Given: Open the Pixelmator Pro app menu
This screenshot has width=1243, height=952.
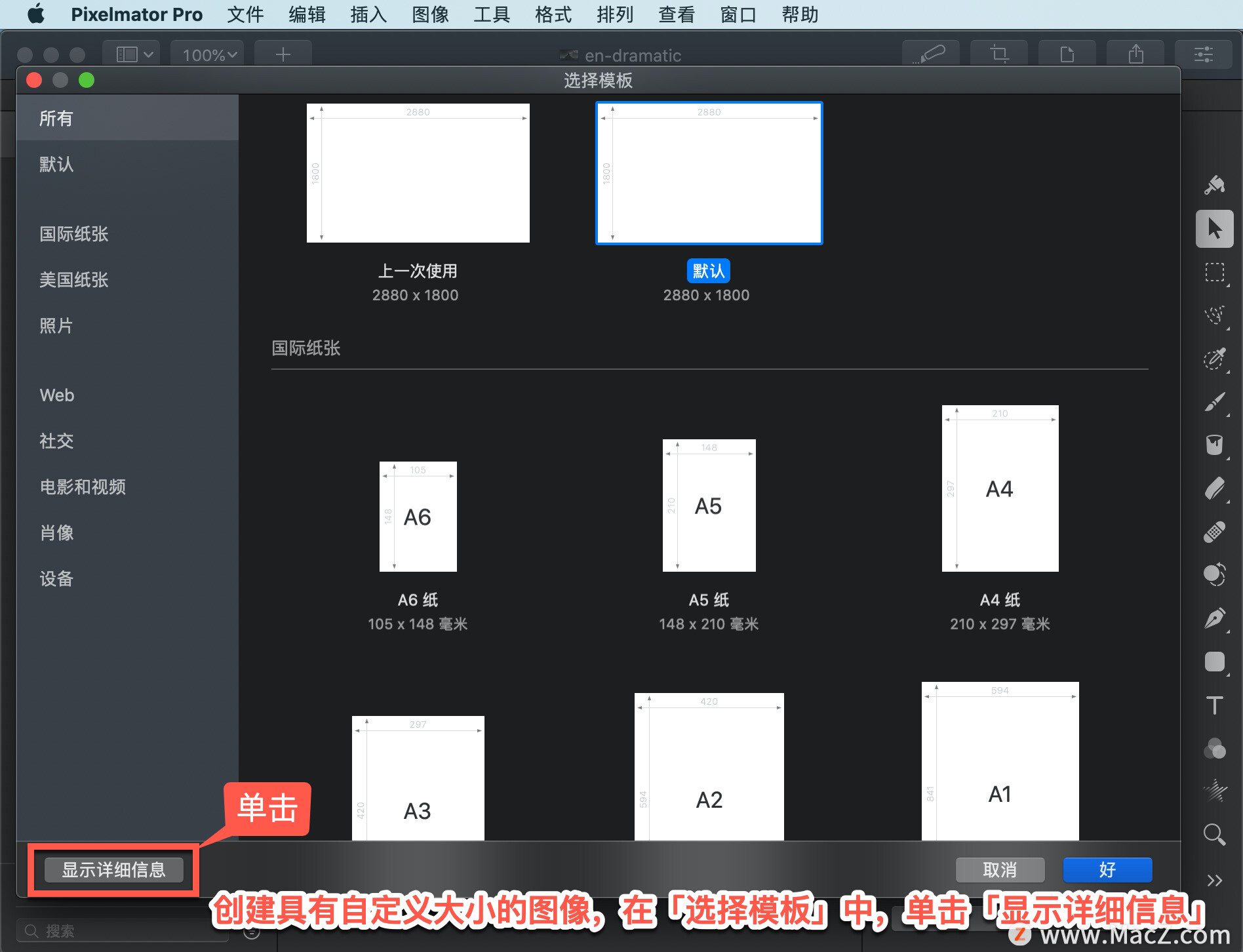Looking at the screenshot, I should coord(136,14).
